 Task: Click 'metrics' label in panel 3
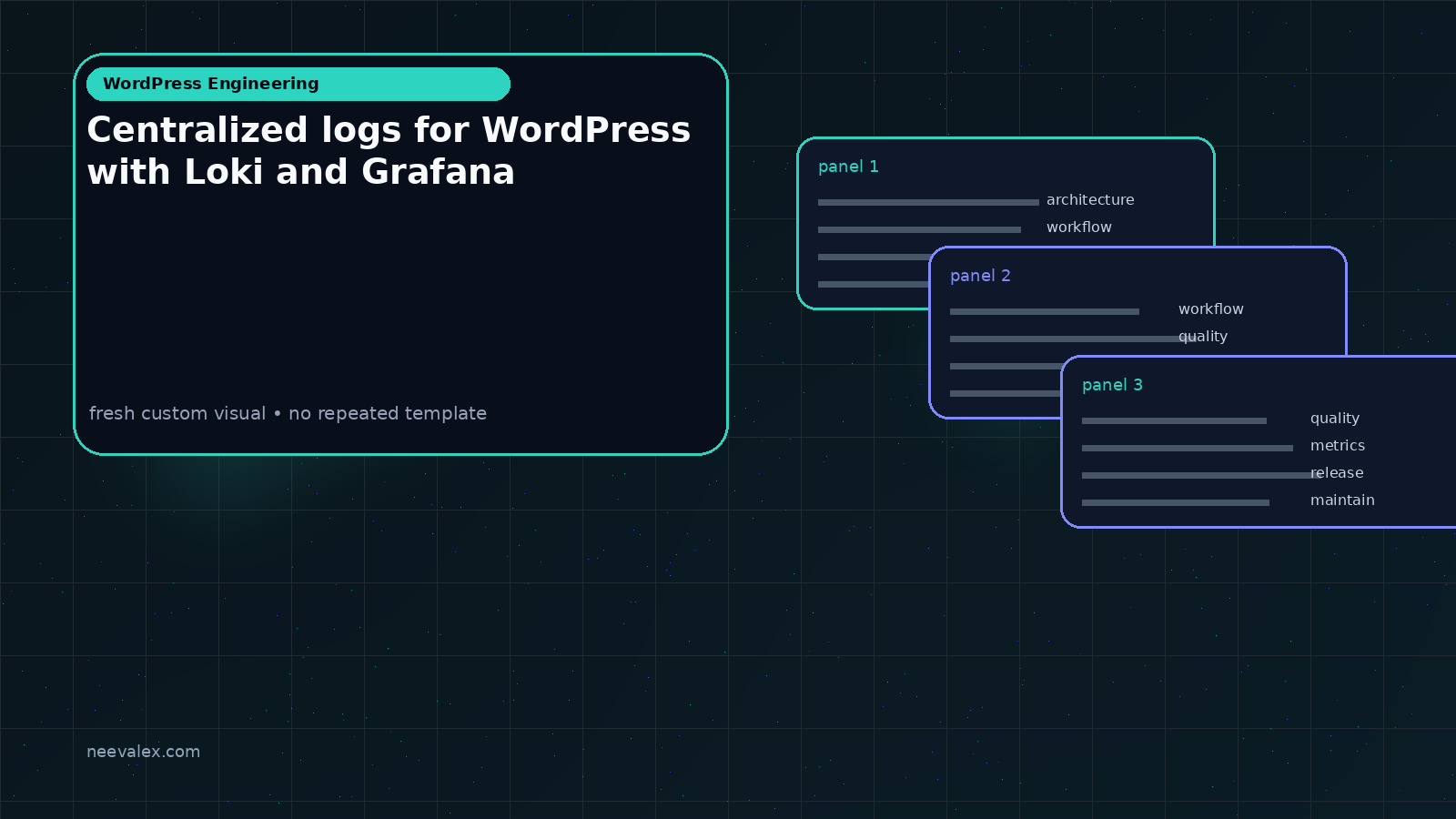point(1338,445)
